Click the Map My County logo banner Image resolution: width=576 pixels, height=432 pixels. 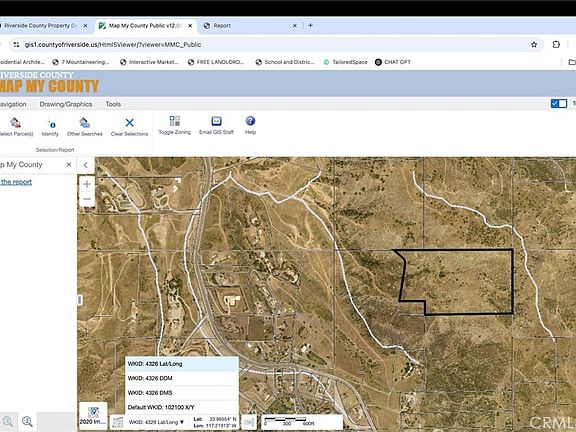point(49,83)
